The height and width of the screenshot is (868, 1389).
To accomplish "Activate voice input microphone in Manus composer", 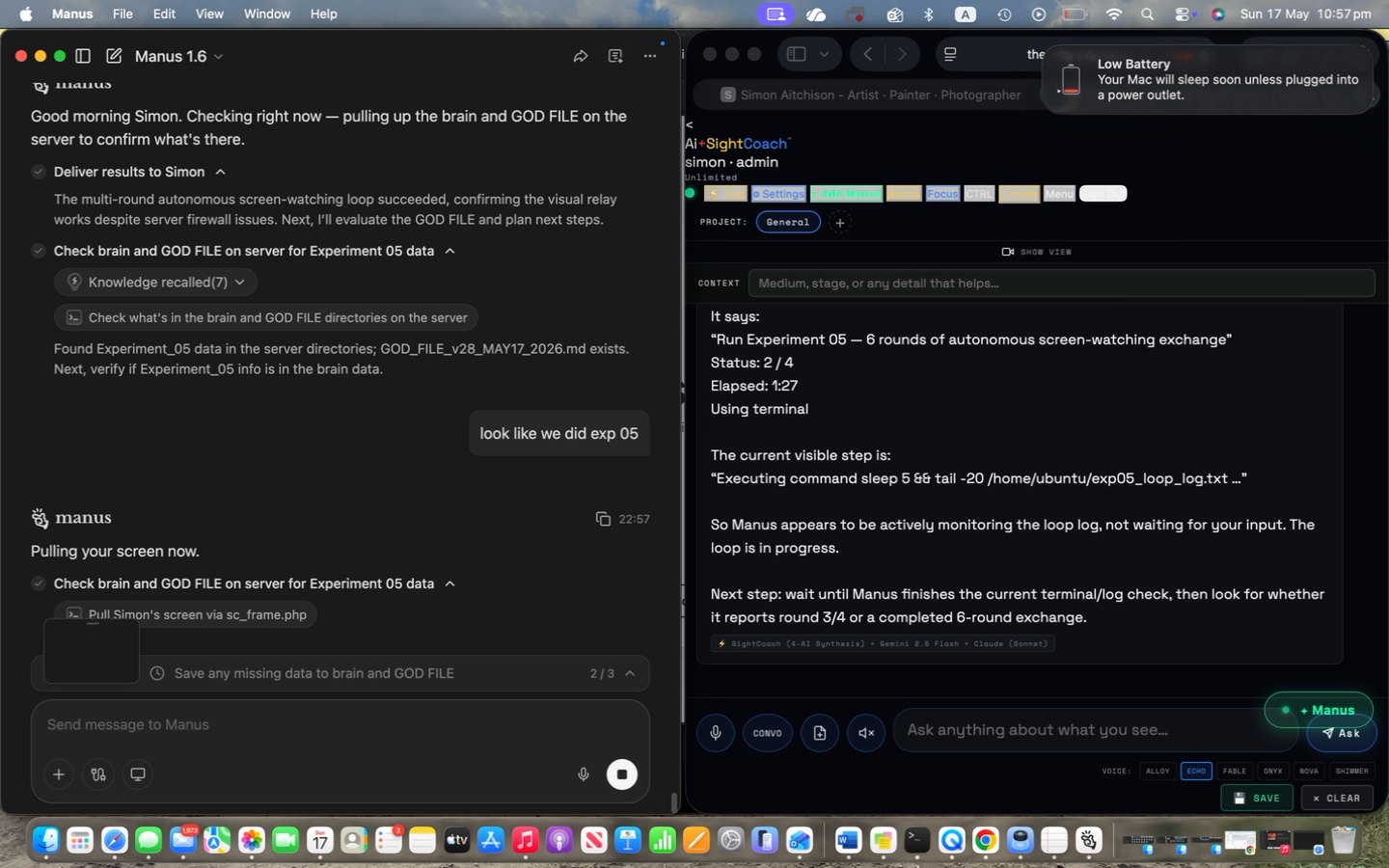I will (583, 774).
